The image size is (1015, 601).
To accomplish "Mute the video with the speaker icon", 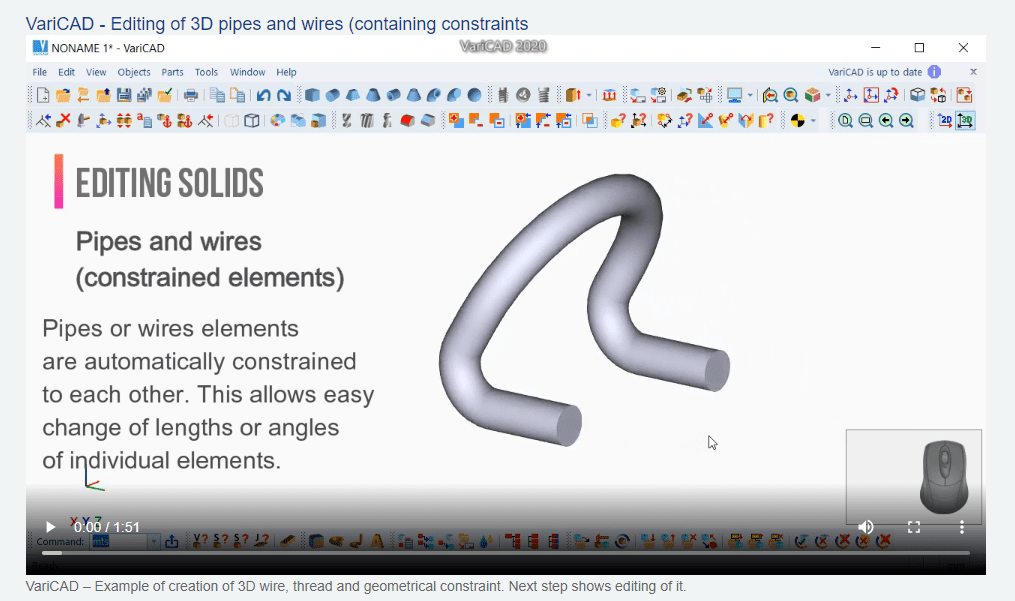I will (x=866, y=527).
